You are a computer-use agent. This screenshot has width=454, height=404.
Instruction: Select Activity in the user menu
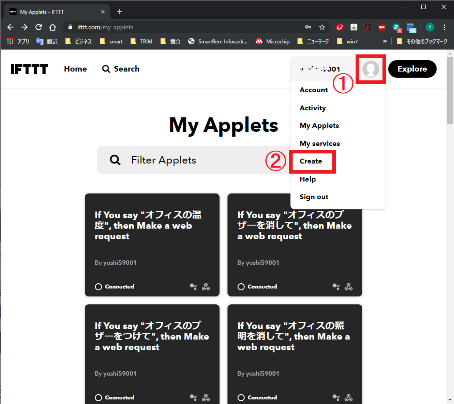tap(313, 108)
